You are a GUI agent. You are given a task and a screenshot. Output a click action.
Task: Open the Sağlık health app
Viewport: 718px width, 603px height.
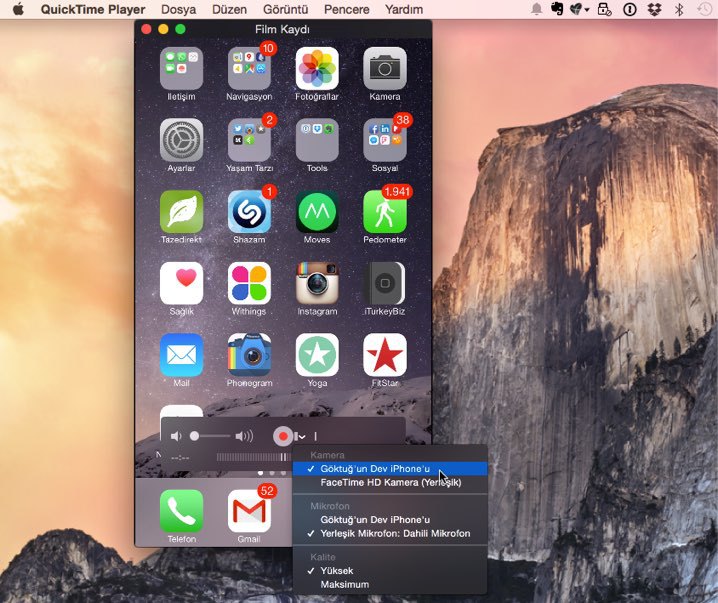click(181, 283)
